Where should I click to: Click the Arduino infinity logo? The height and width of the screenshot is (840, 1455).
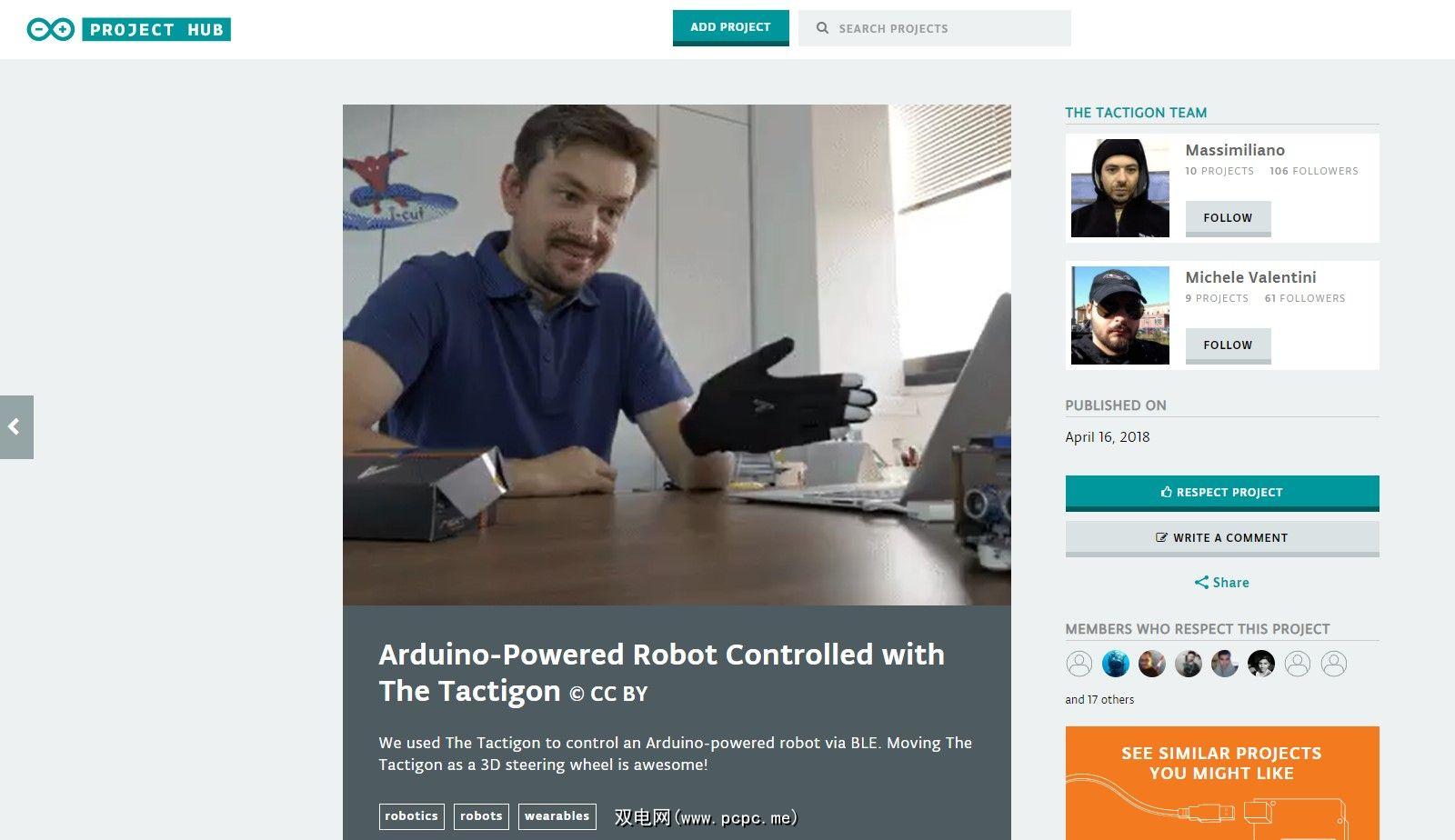(x=51, y=29)
